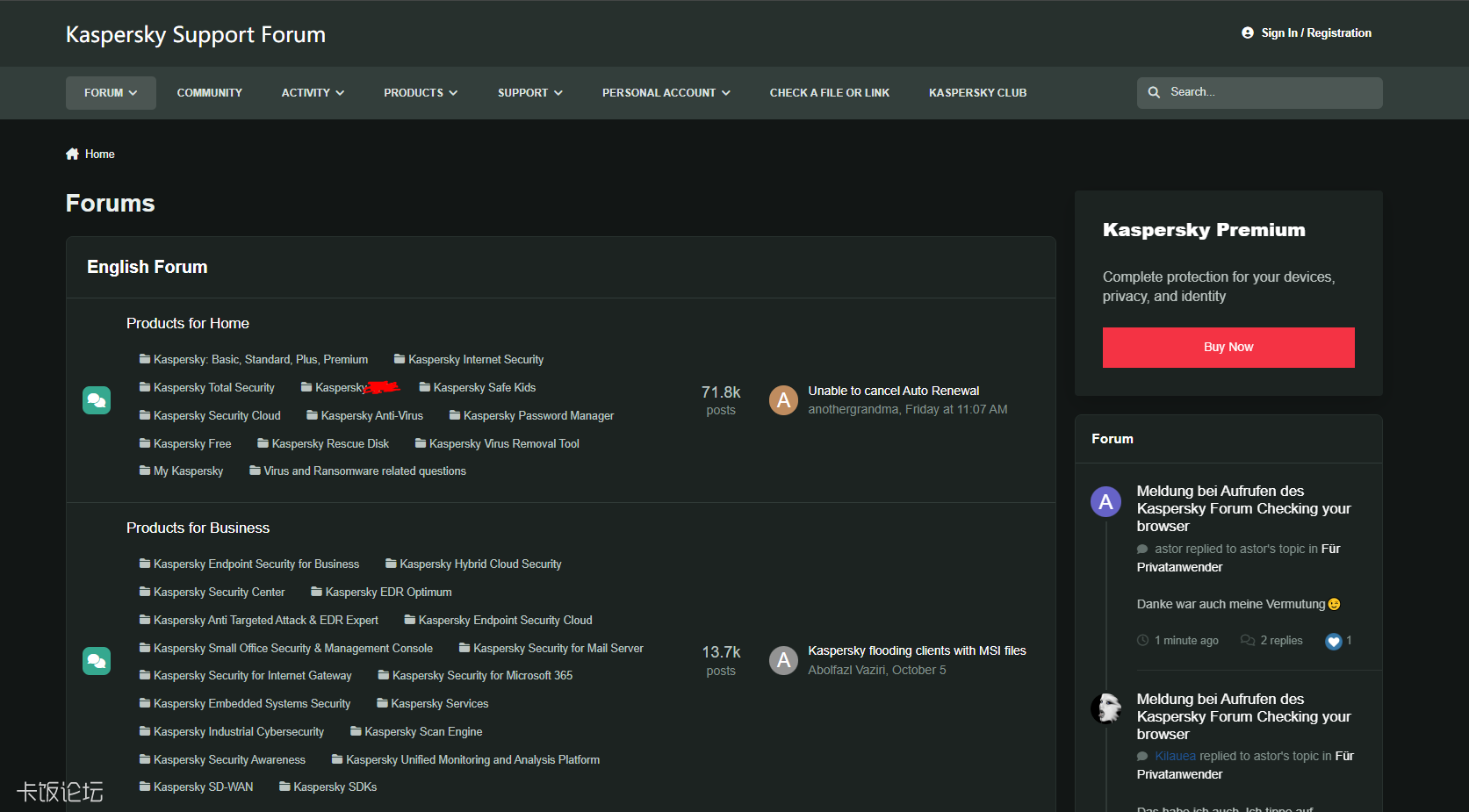The width and height of the screenshot is (1469, 812).
Task: Expand the SUPPORT dropdown menu
Action: pos(530,93)
